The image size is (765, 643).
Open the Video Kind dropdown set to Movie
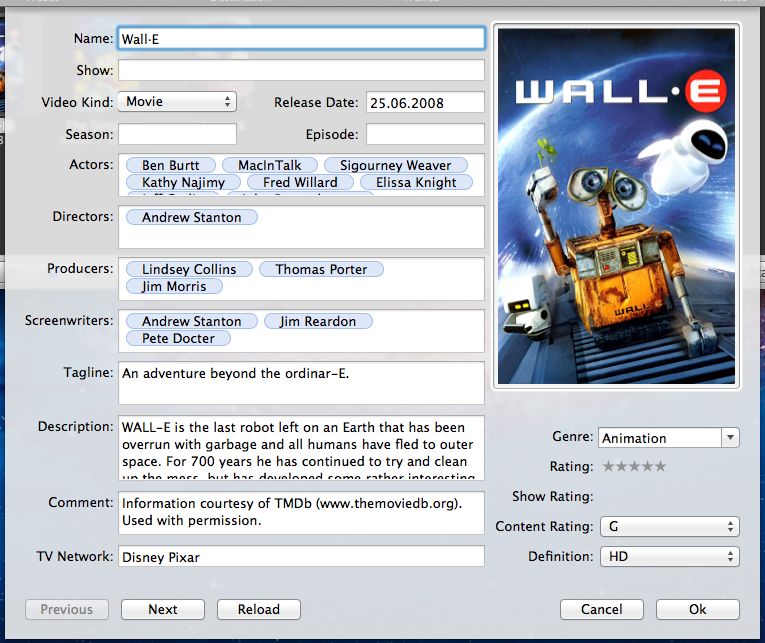point(177,101)
